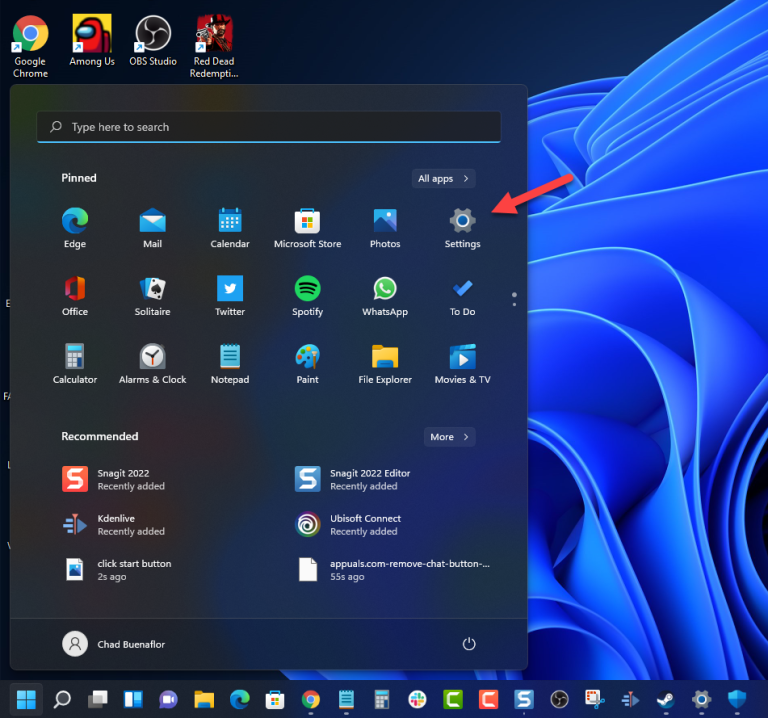Launch WhatsApp from pinned apps

[x=385, y=296]
